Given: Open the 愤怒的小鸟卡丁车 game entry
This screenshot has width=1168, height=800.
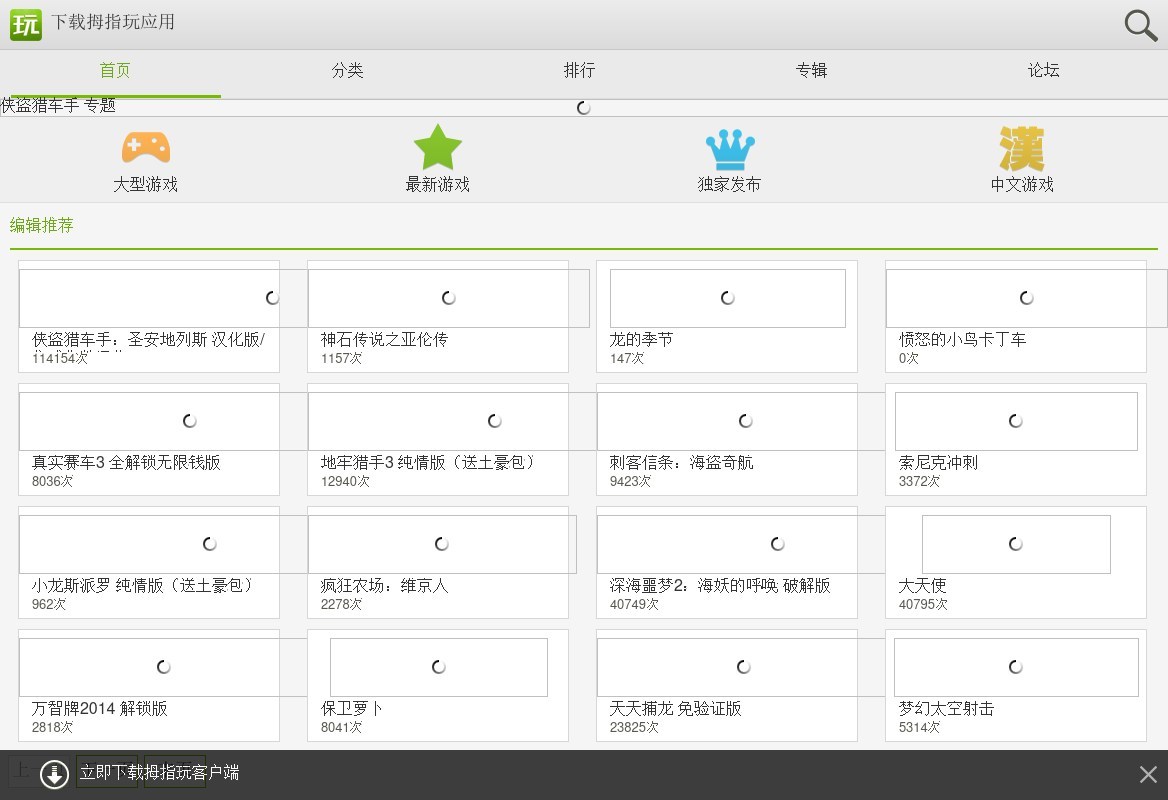Looking at the screenshot, I should (962, 340).
